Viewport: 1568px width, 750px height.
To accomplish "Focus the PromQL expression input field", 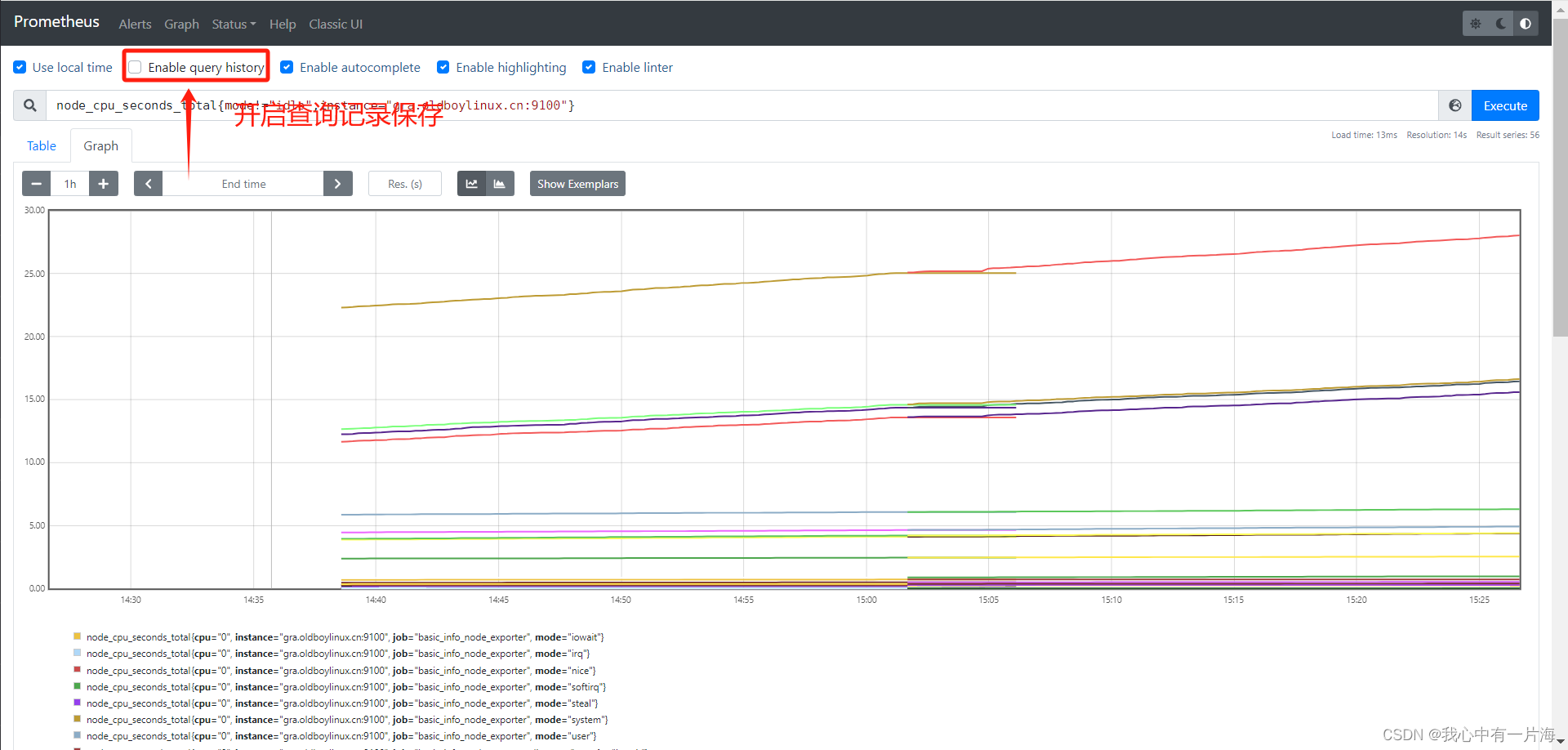I will click(x=742, y=105).
